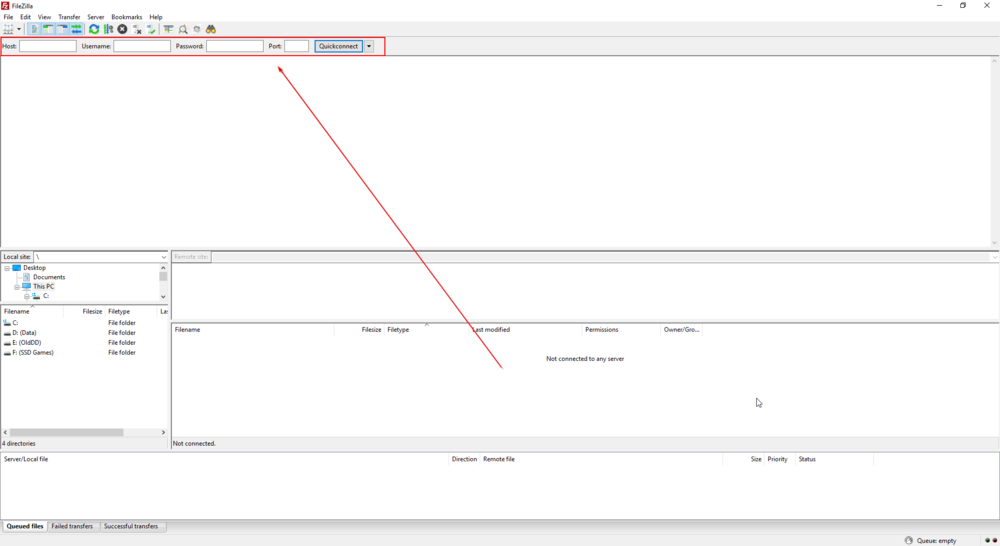
Task: Open the directory listing filters icon
Action: coord(168,30)
